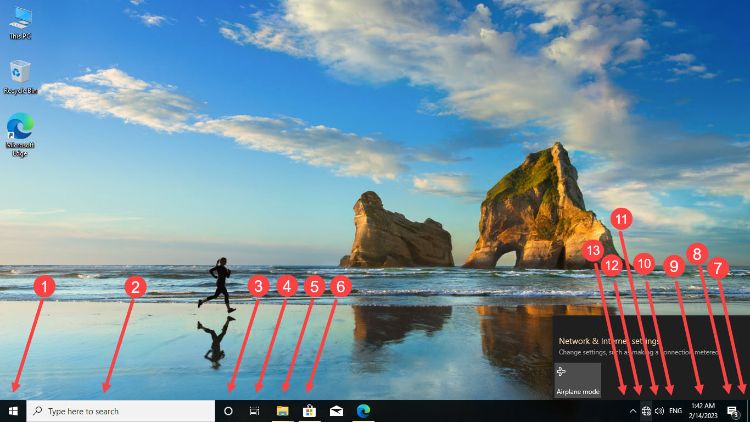750x422 pixels.
Task: Open the Mail app on the taskbar
Action: click(x=337, y=411)
